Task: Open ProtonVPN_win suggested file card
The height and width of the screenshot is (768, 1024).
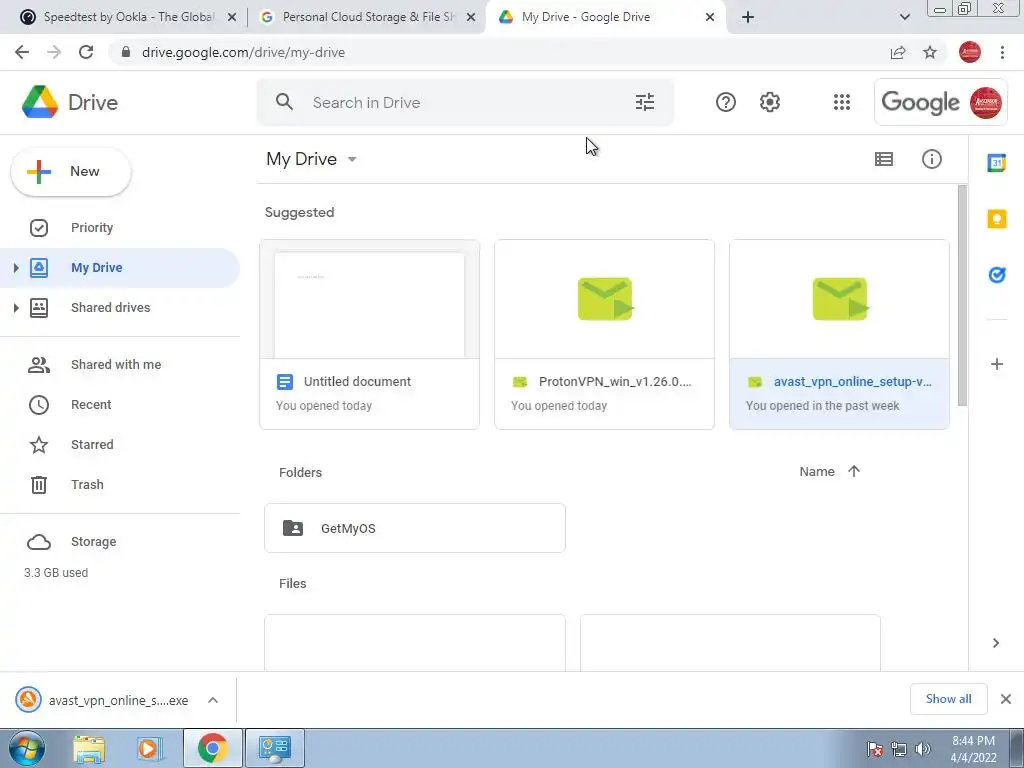Action: pos(604,334)
